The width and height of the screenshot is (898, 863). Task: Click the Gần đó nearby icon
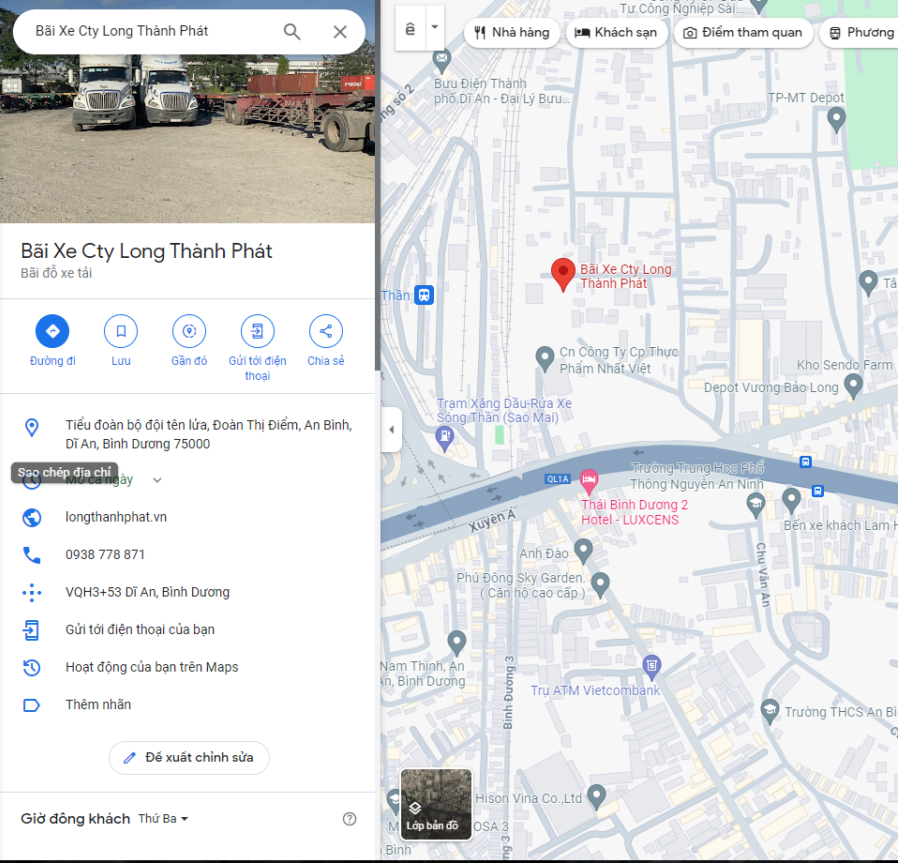189,331
